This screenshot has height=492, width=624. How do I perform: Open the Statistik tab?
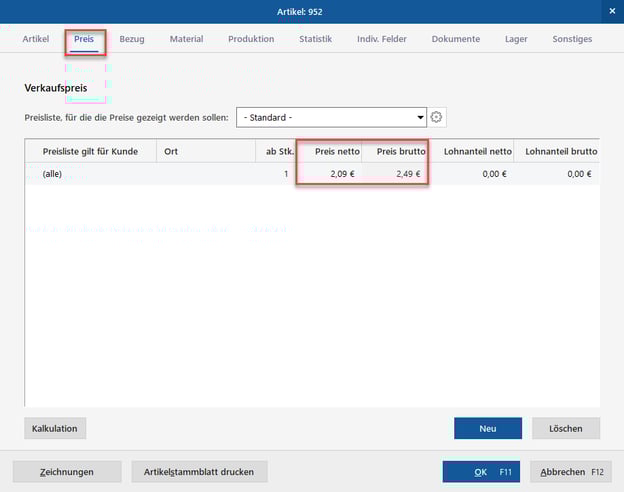tap(315, 39)
